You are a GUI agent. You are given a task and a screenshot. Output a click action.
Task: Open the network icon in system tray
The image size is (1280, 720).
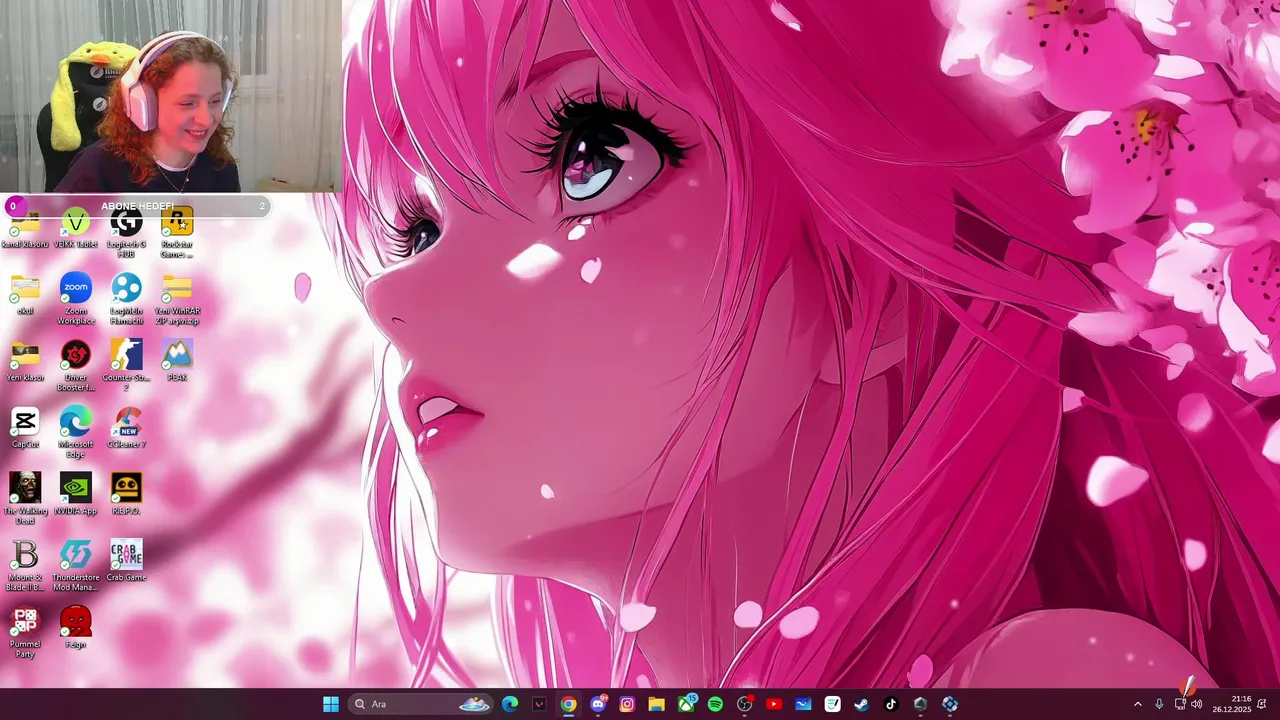[1180, 704]
